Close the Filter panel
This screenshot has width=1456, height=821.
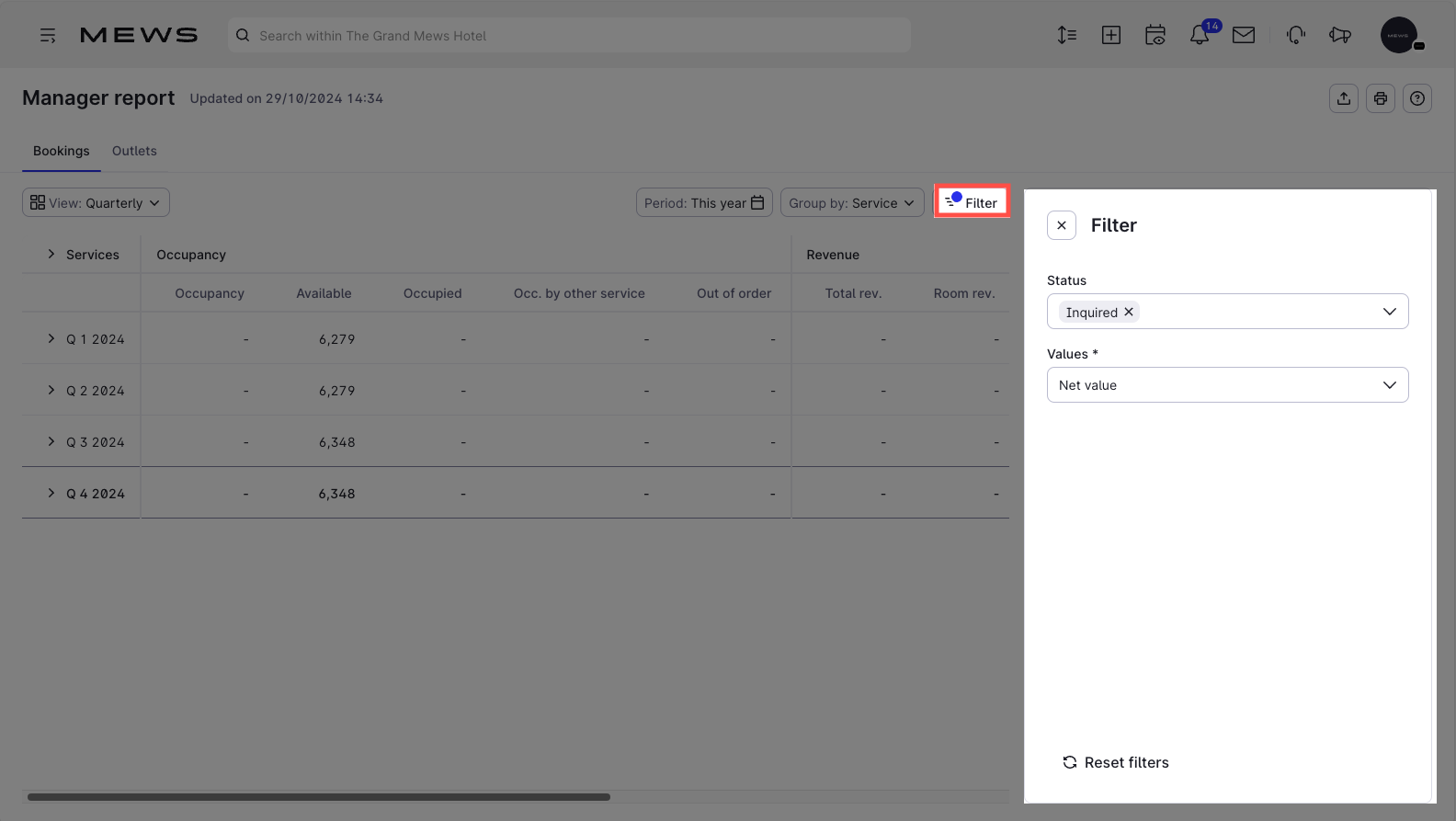coord(1061,225)
